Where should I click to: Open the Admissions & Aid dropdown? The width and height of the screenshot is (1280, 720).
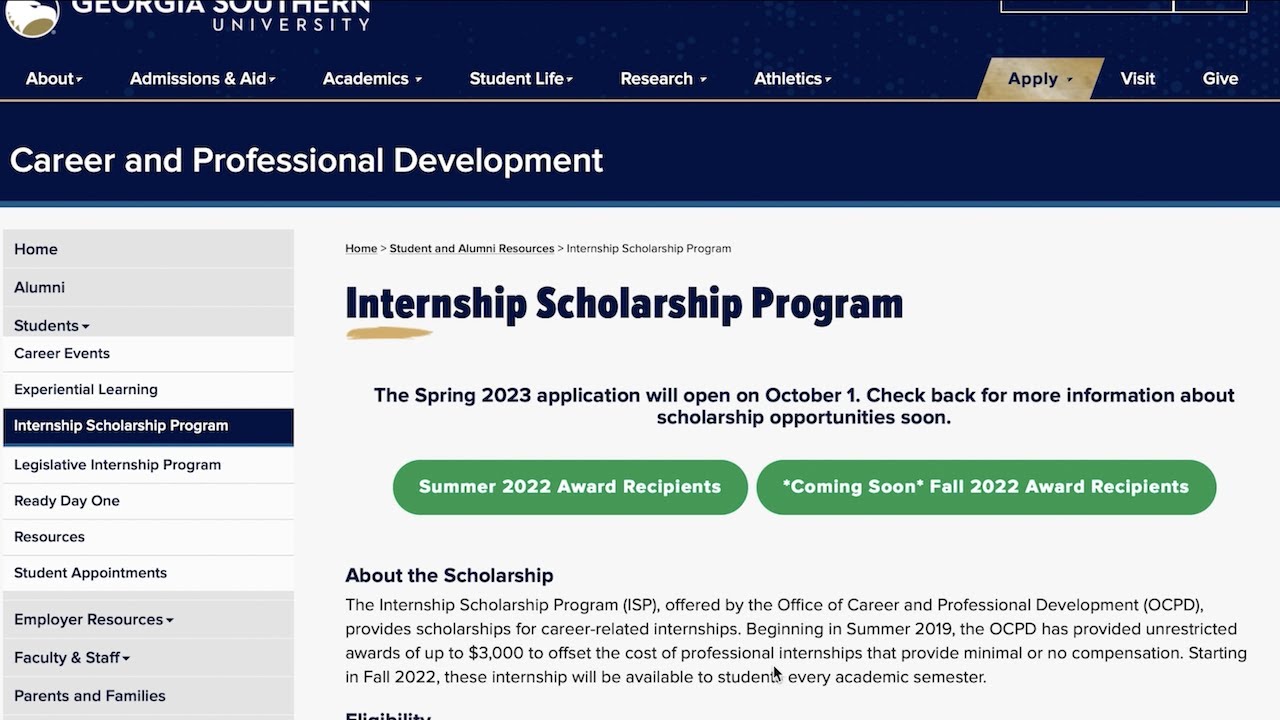pos(202,79)
